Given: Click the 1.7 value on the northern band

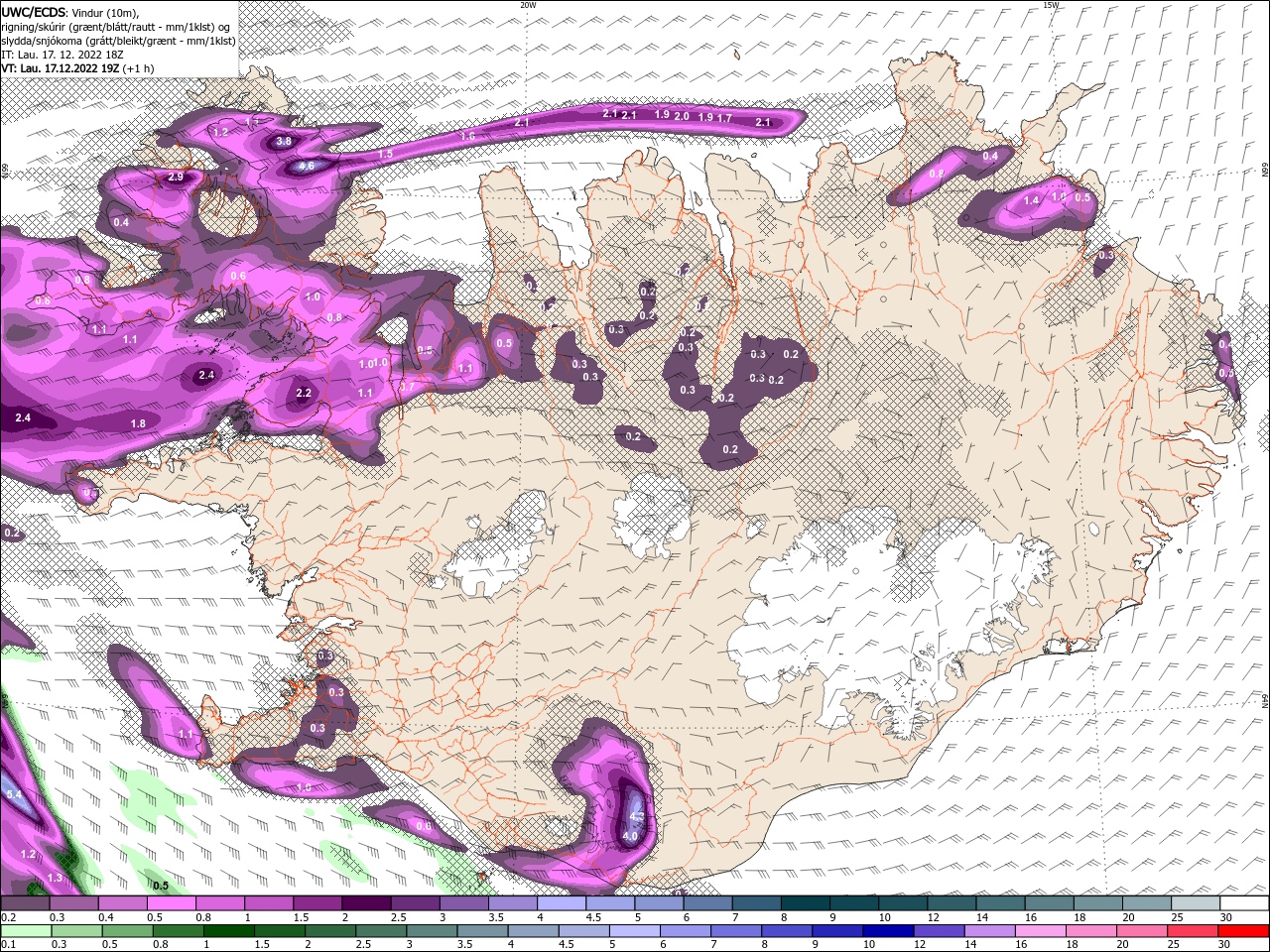Looking at the screenshot, I should tap(724, 118).
